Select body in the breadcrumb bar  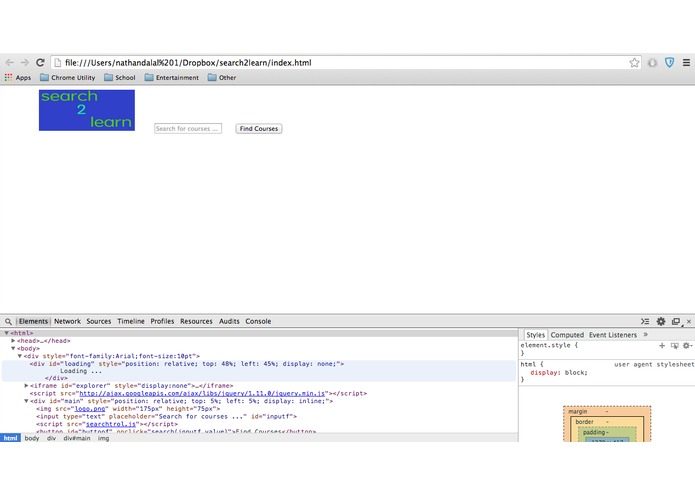pyautogui.click(x=31, y=438)
